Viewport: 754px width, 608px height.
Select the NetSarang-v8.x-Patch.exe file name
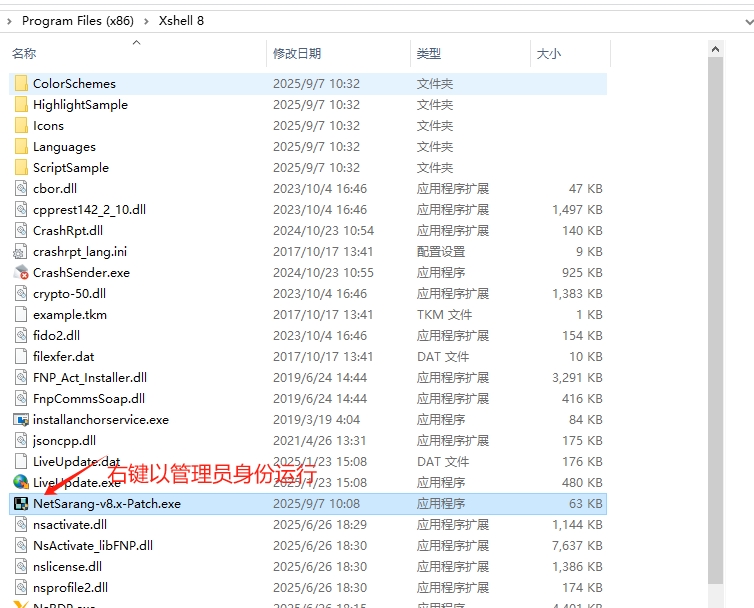(107, 504)
